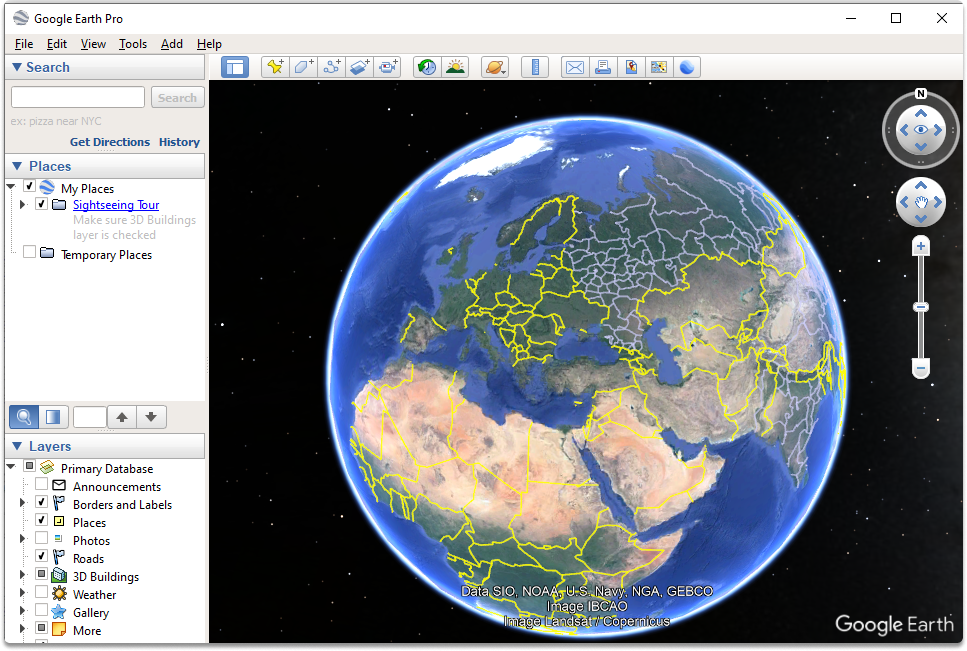Expand the Gallery layer node
Image resolution: width=967 pixels, height=651 pixels.
[x=23, y=611]
